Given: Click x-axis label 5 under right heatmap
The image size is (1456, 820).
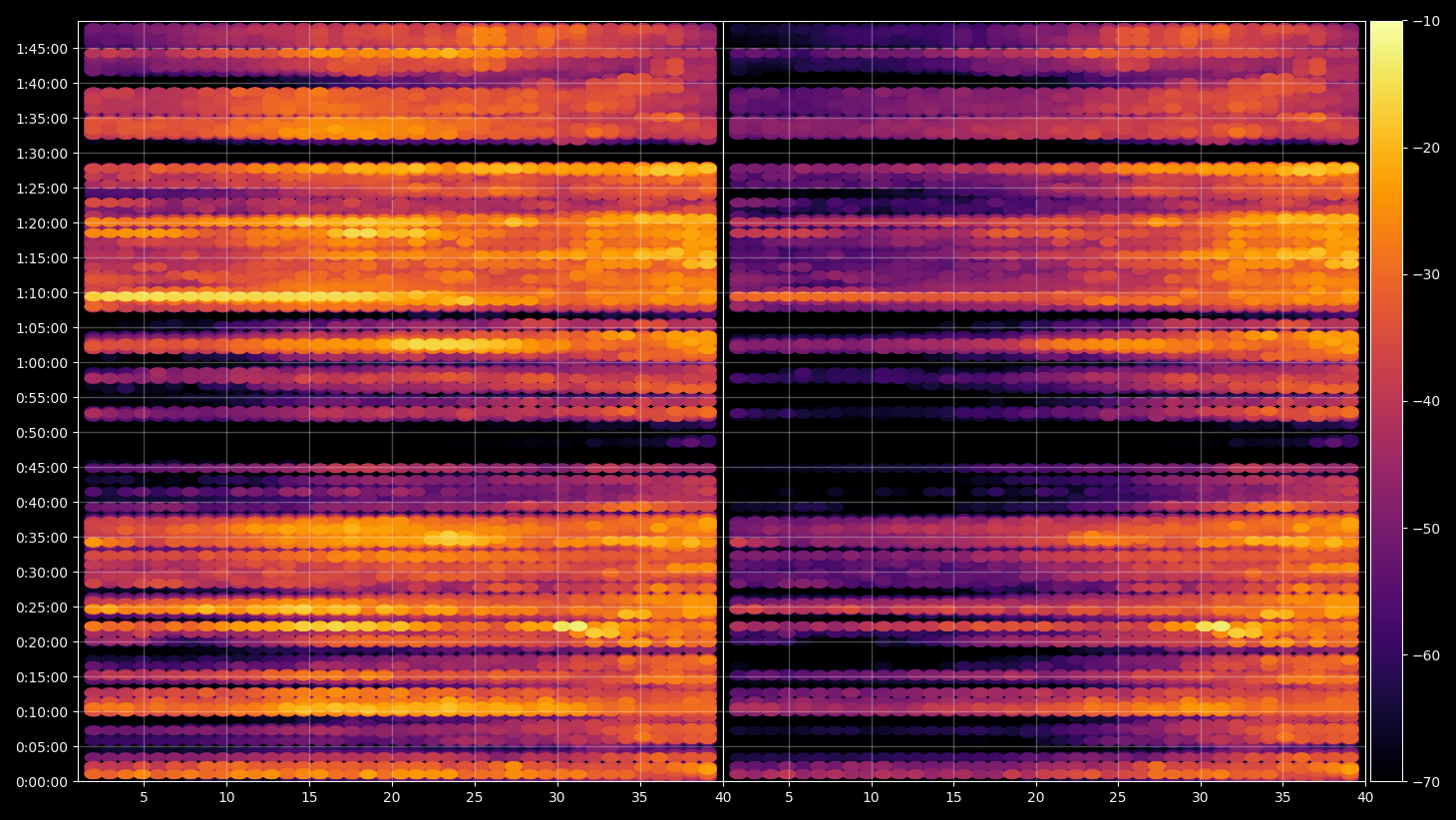Looking at the screenshot, I should pyautogui.click(x=789, y=798).
